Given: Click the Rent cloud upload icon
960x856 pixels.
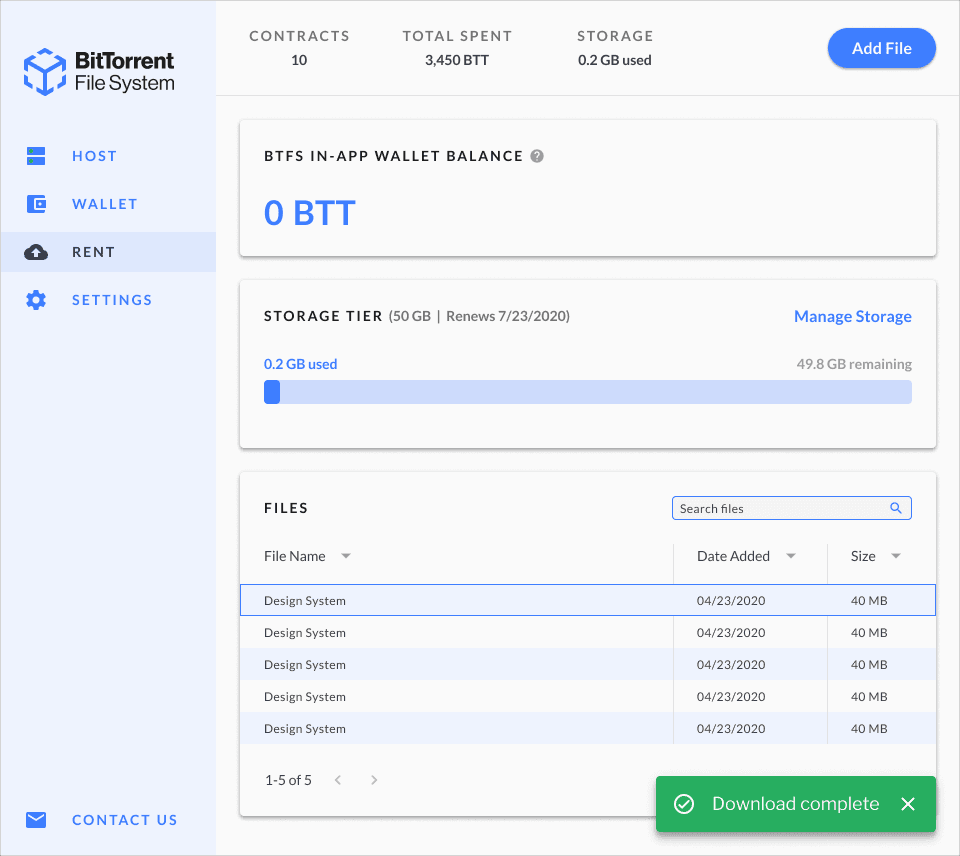Looking at the screenshot, I should point(36,252).
